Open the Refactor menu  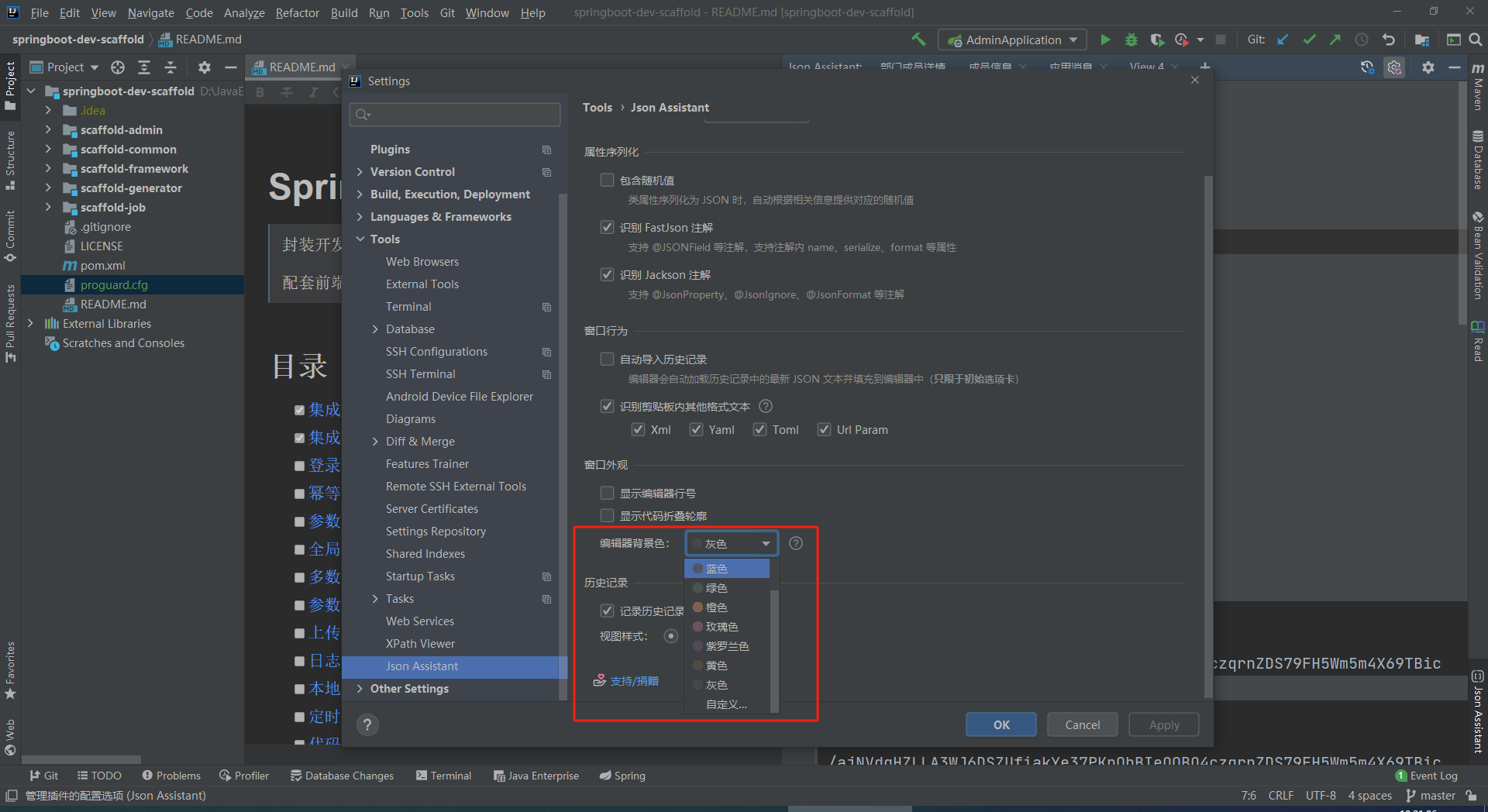(297, 12)
